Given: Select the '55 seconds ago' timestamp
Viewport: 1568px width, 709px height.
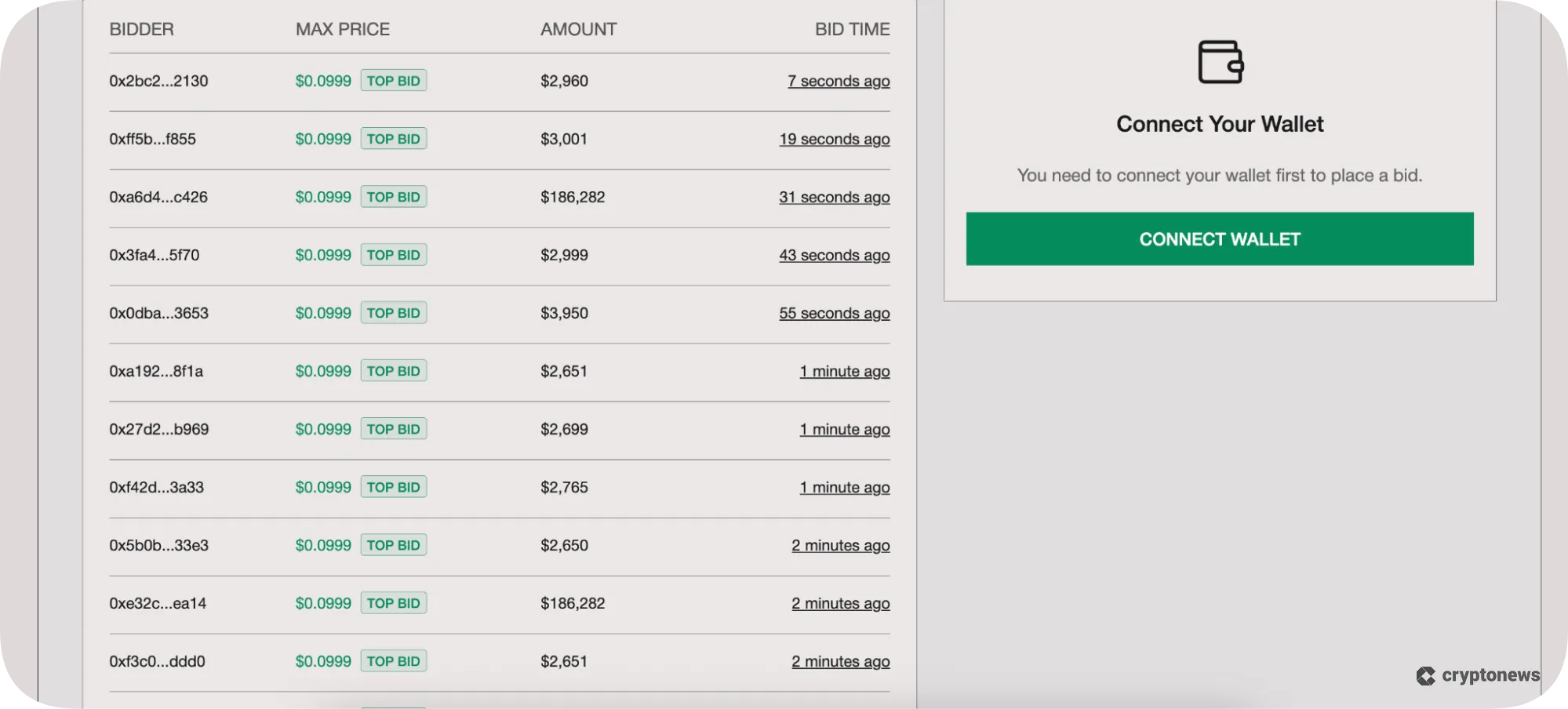Looking at the screenshot, I should [834, 313].
